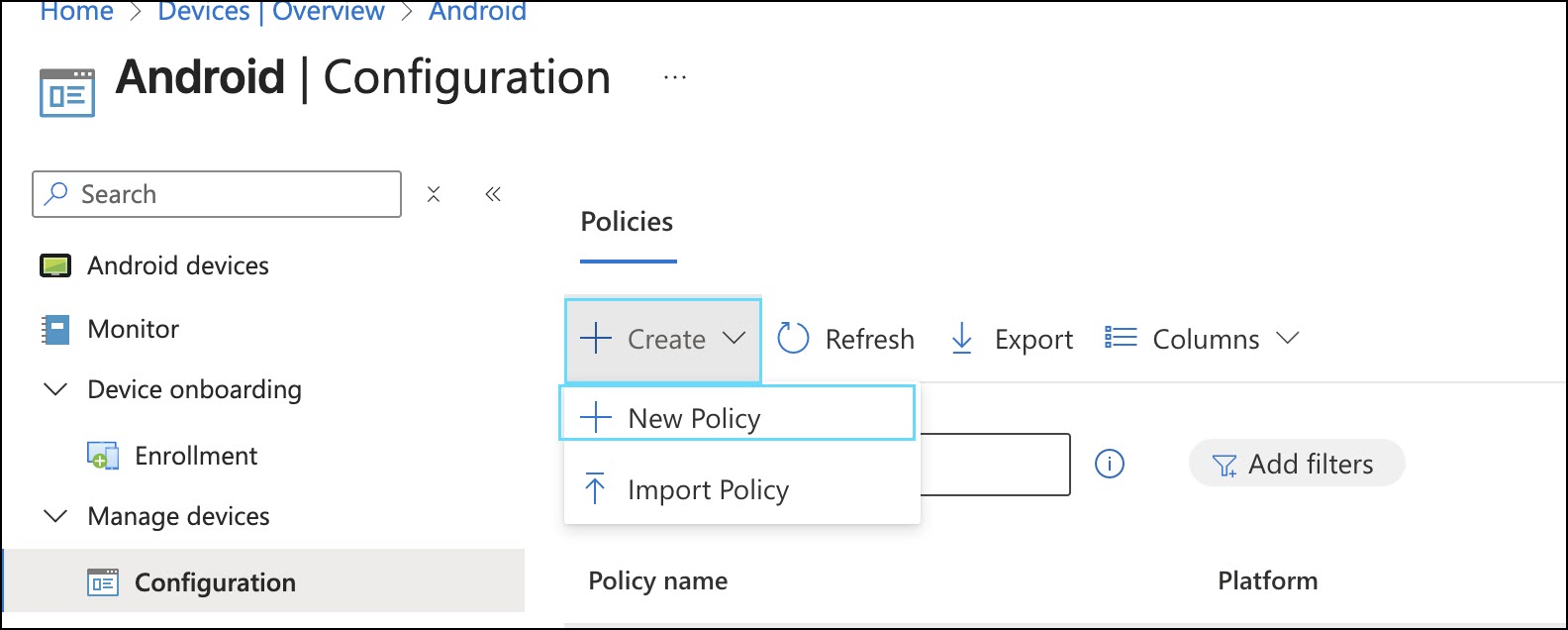This screenshot has height=630, width=1568.
Task: Collapse the Manage devices section
Action: coord(56,516)
